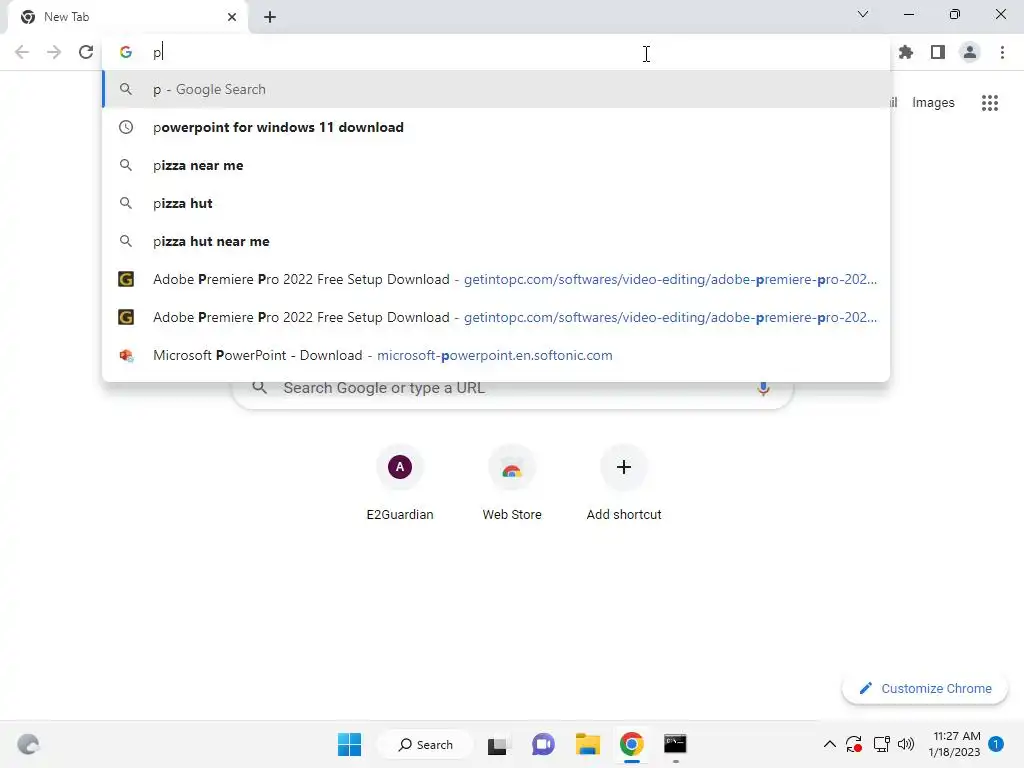Open the Web Store shortcut
This screenshot has width=1024, height=768.
point(512,482)
